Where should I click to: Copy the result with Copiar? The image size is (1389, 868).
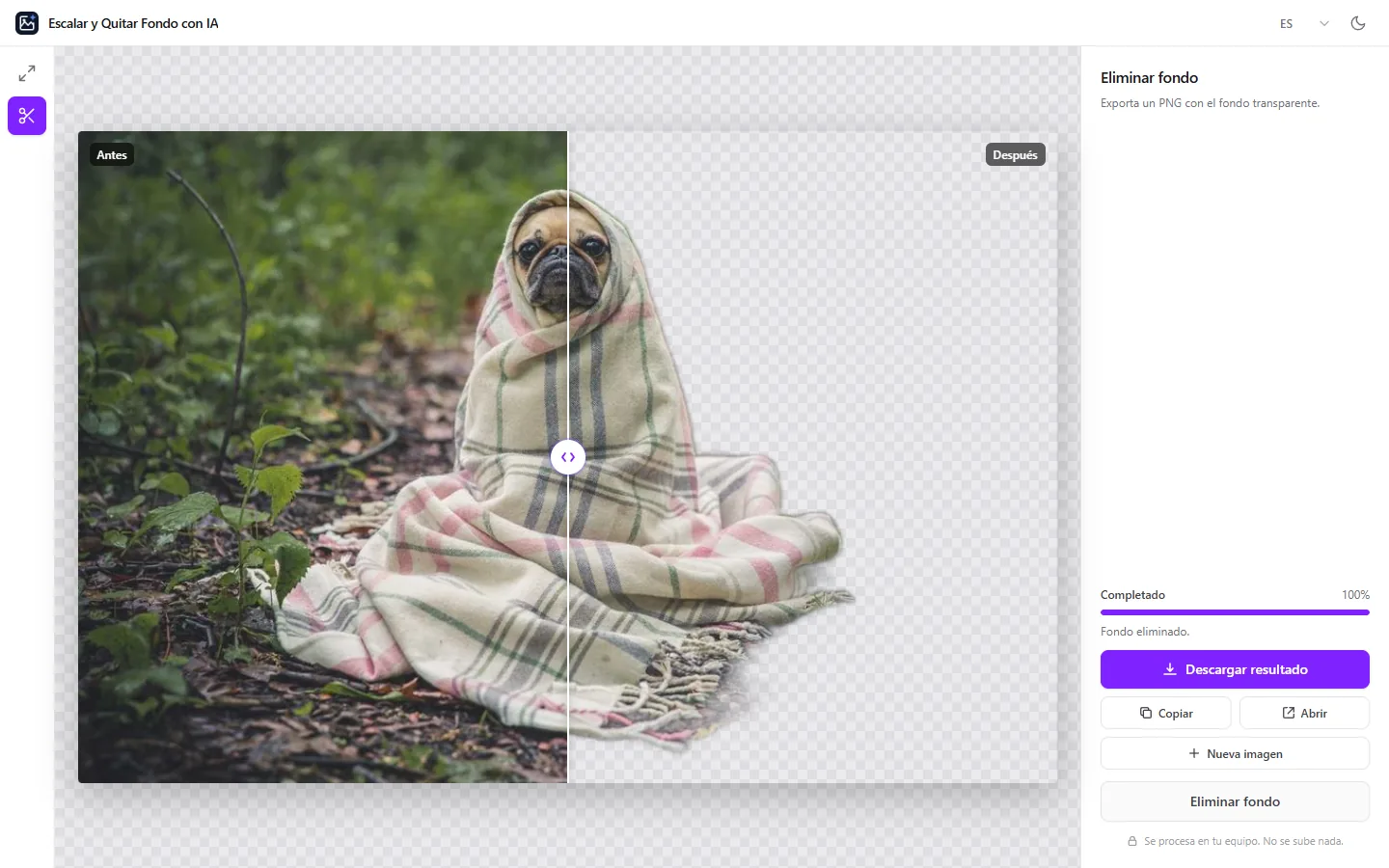point(1165,713)
